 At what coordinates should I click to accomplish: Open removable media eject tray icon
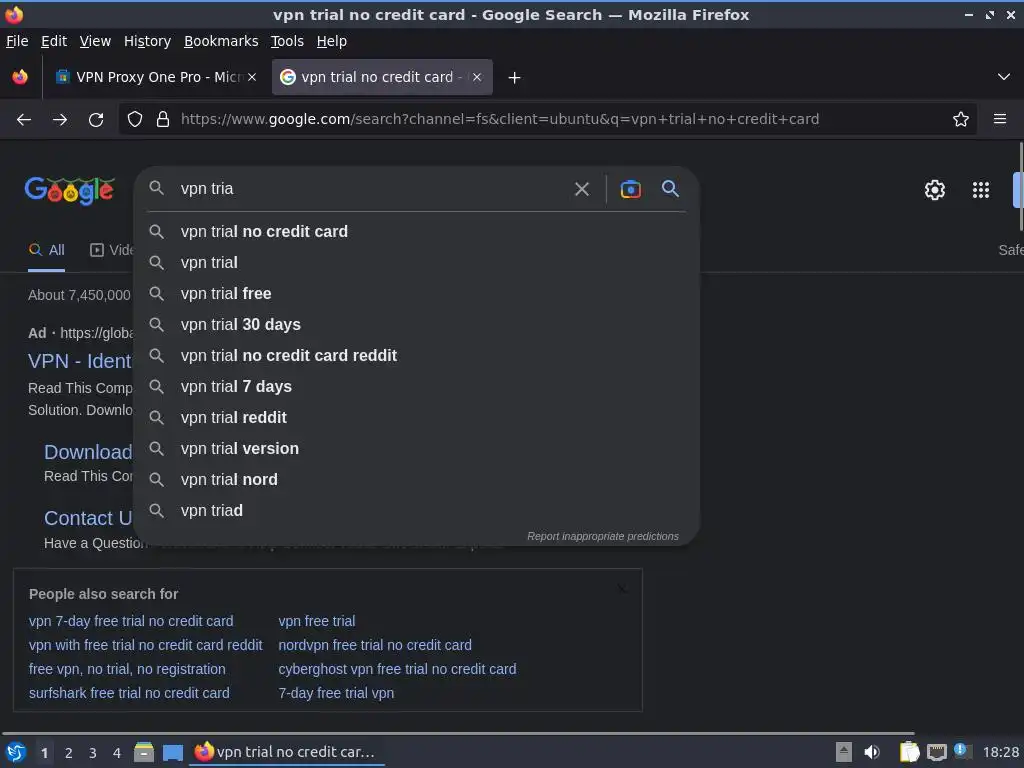tap(844, 752)
